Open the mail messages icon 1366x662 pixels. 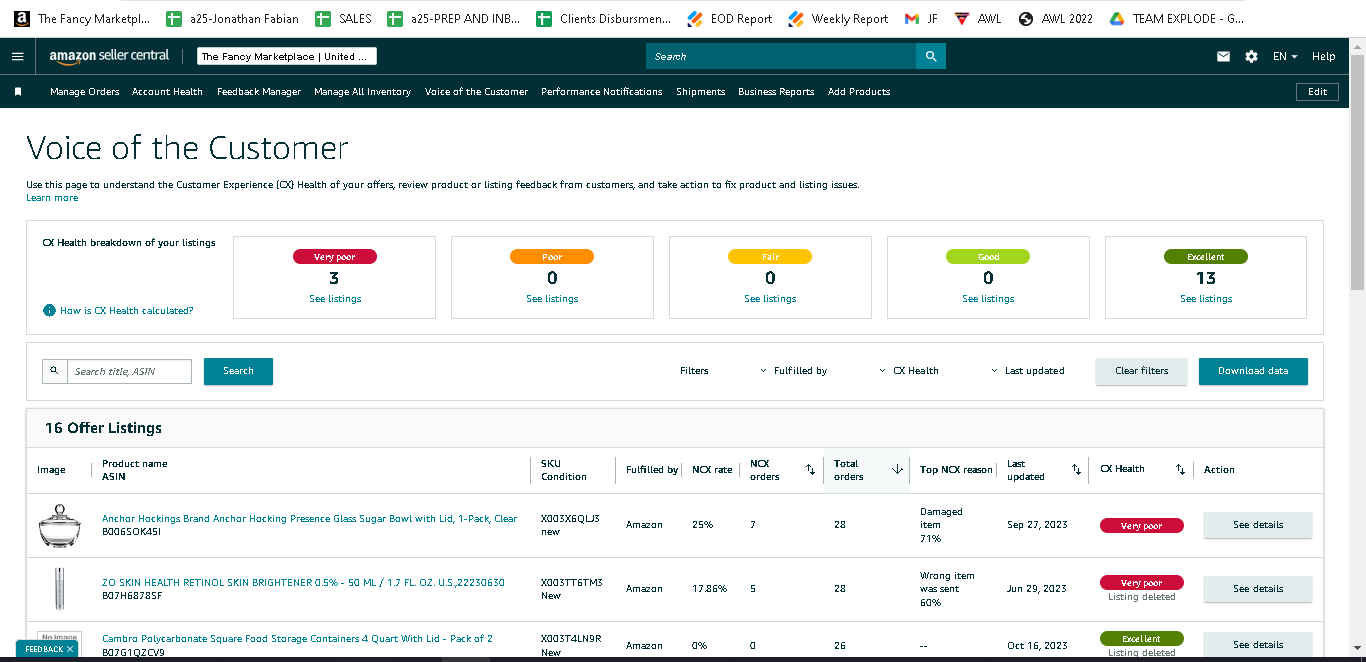1223,57
